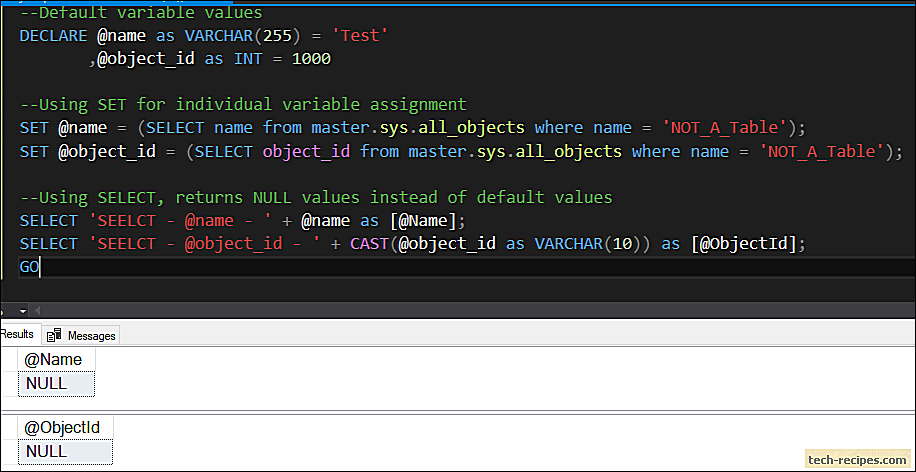Click the horizontal scrollbar left arrow

point(39,311)
